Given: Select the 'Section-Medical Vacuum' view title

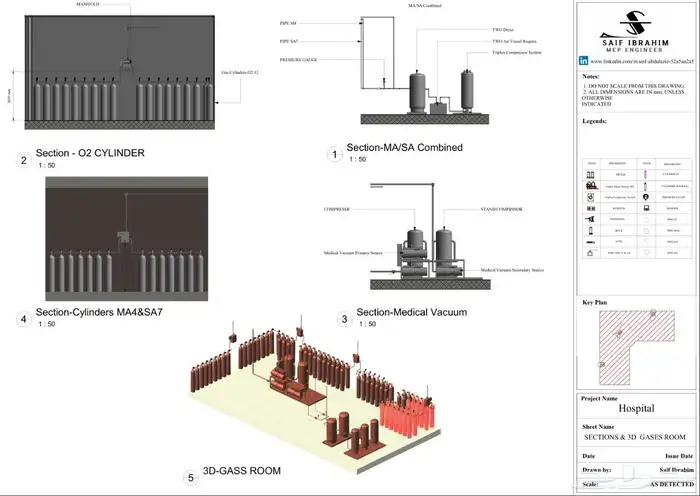Looking at the screenshot, I should (411, 313).
